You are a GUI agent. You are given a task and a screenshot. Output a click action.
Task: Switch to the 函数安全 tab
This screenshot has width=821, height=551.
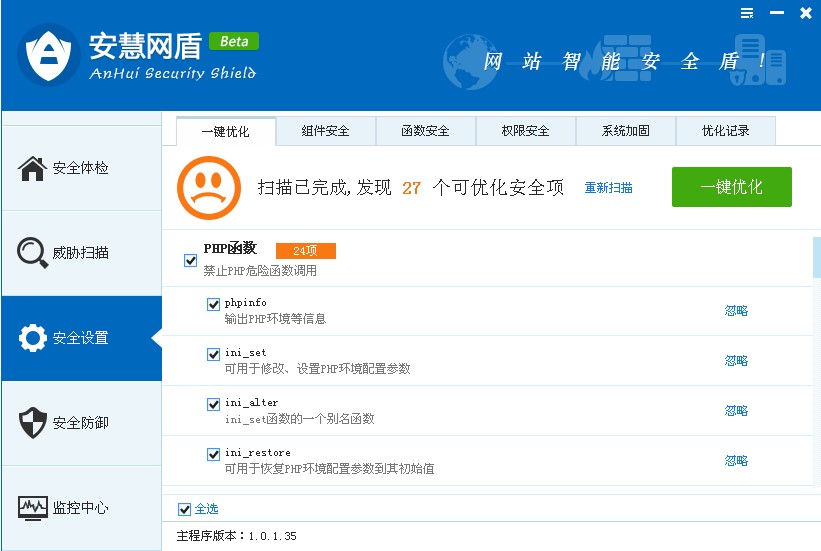tap(425, 131)
